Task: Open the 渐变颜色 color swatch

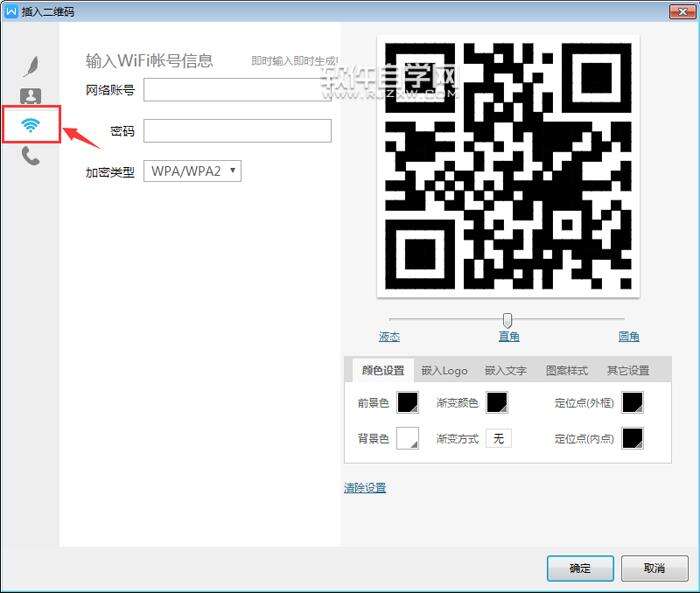Action: coord(497,402)
